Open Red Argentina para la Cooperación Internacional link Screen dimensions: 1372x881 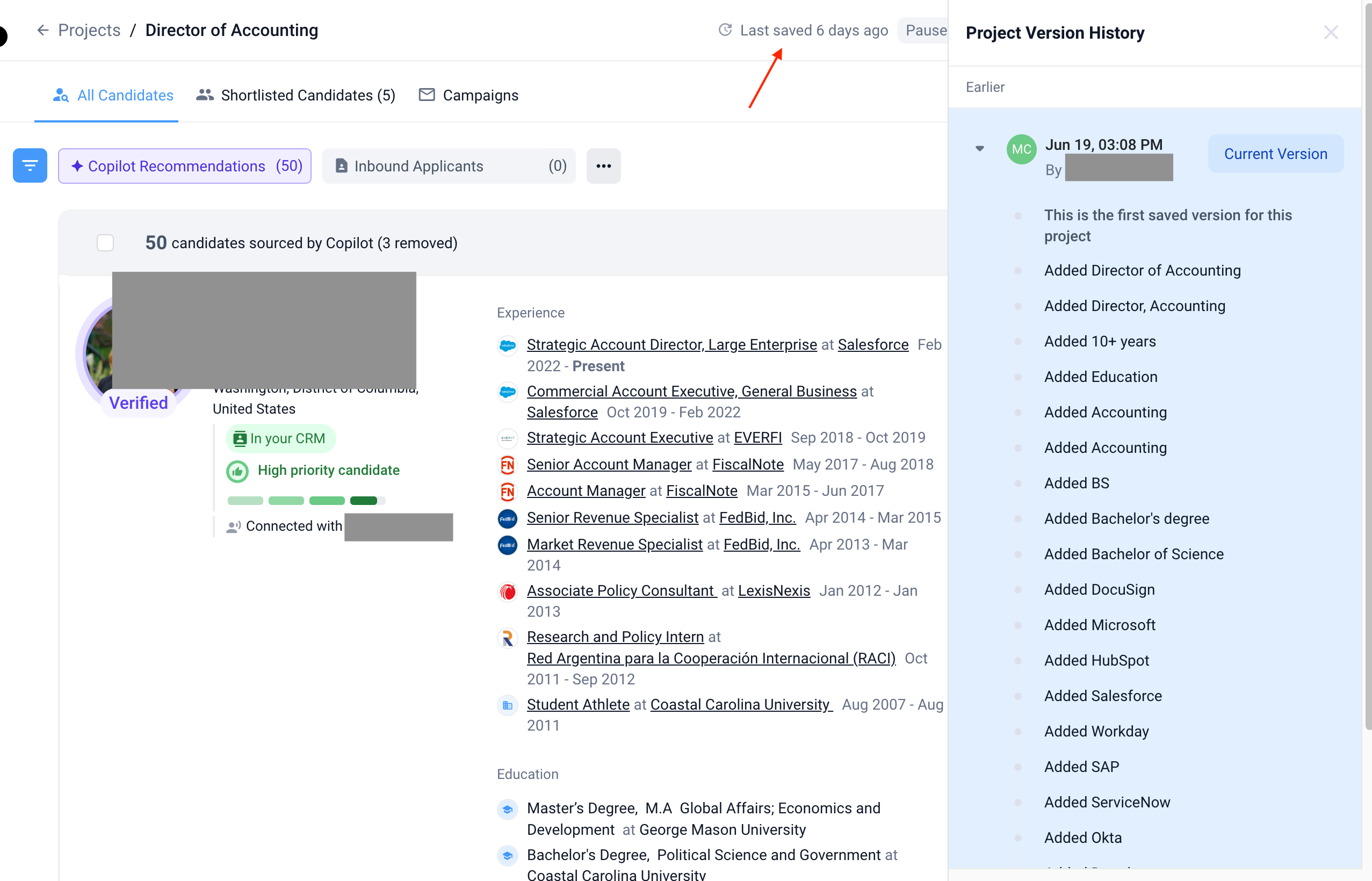(x=711, y=659)
